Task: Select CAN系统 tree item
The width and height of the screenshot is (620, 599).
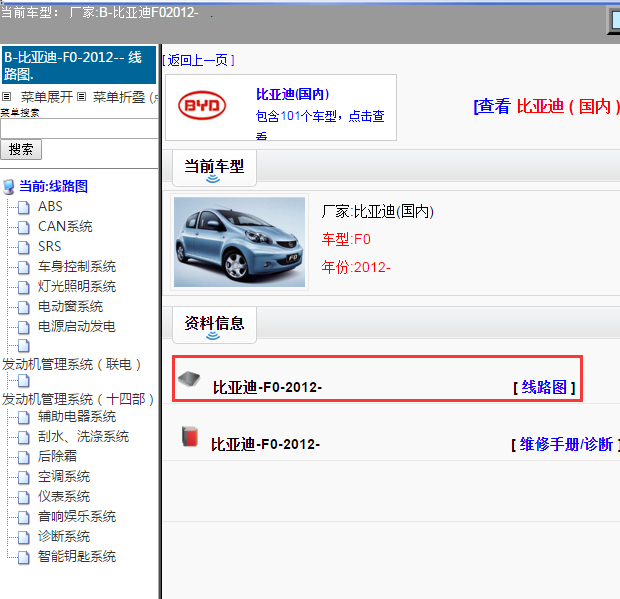Action: (65, 227)
